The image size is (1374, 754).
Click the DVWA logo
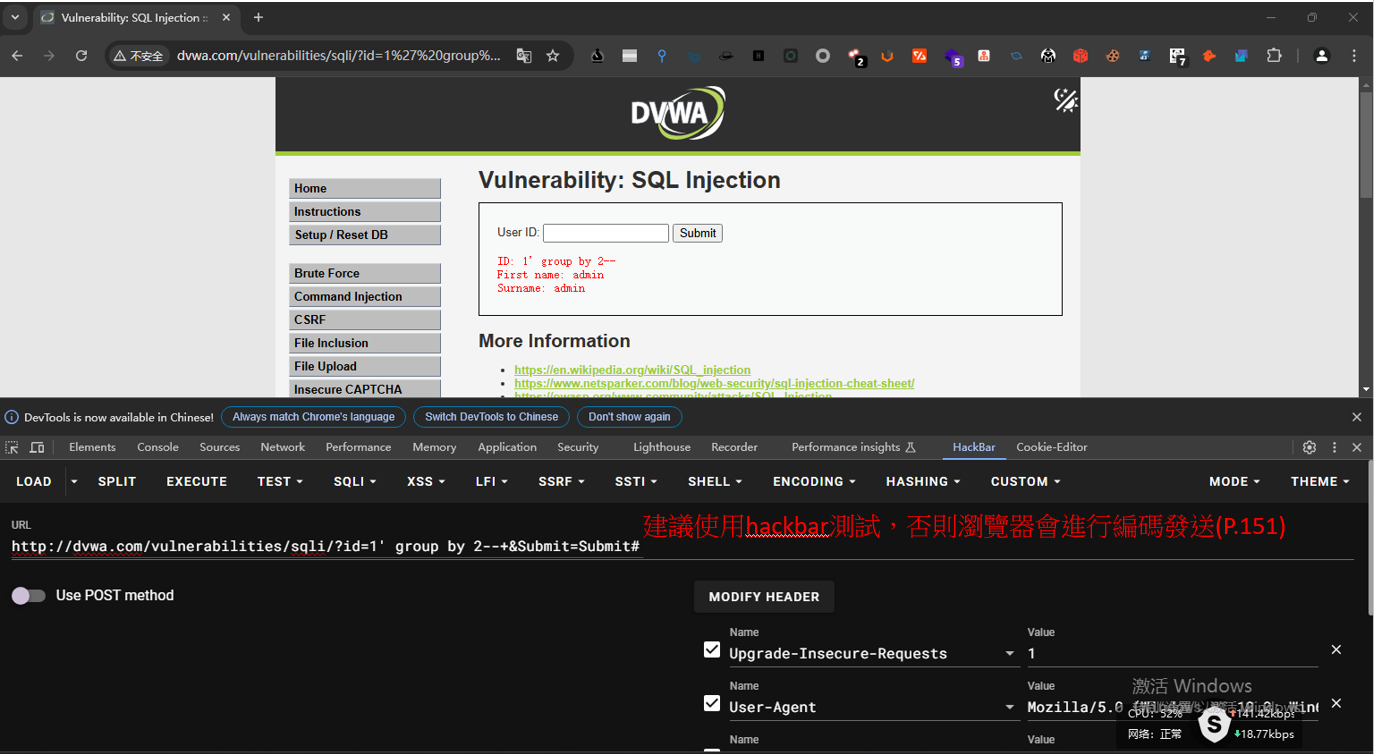(678, 113)
